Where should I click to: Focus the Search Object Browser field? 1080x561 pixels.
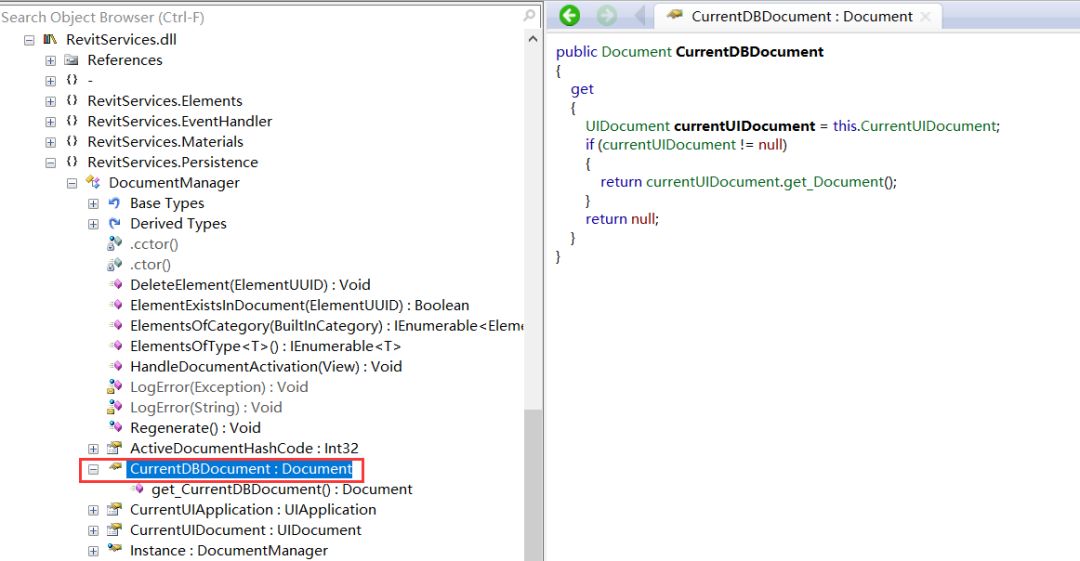pyautogui.click(x=262, y=17)
